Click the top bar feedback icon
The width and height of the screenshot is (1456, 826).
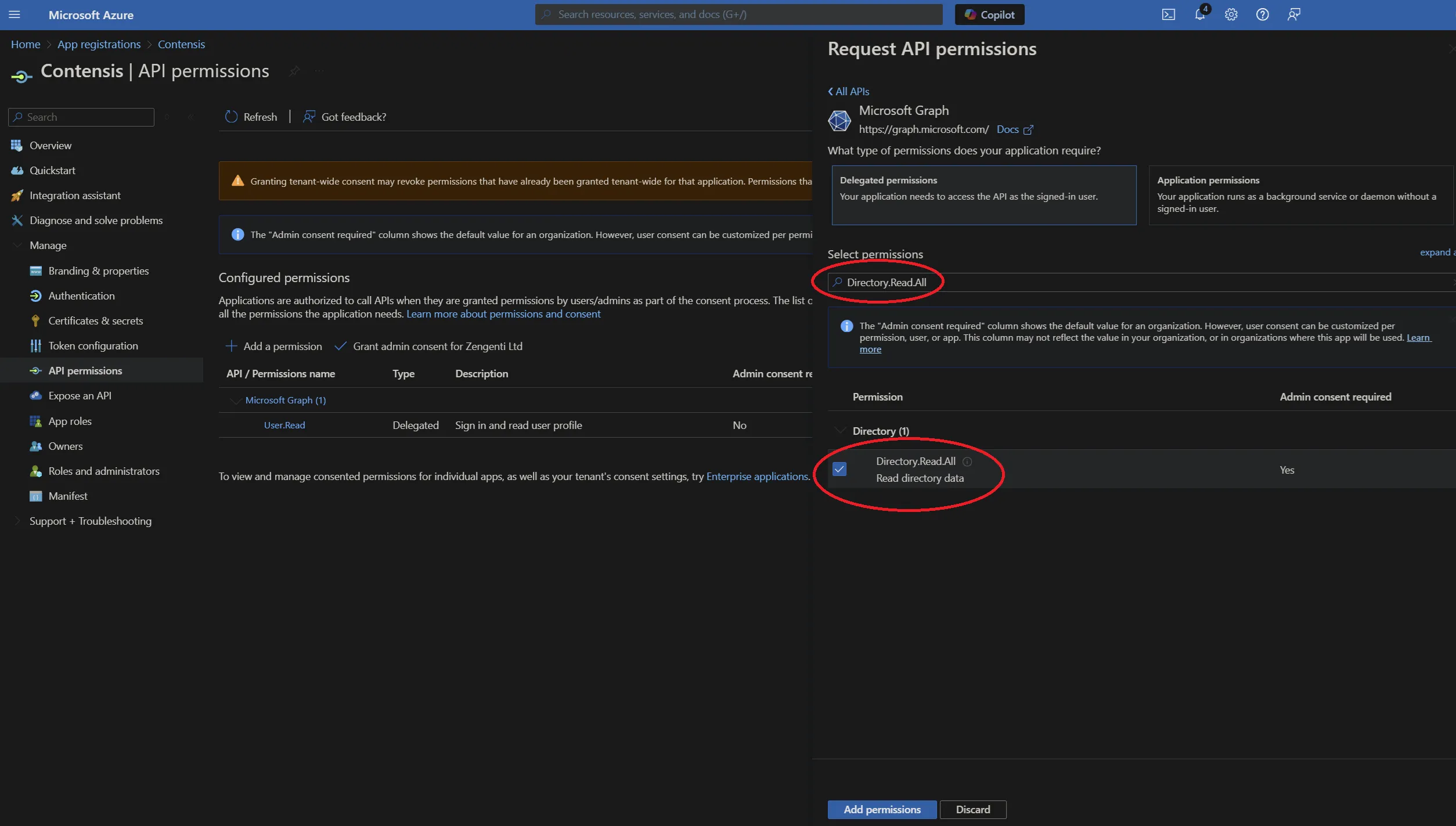(x=1293, y=15)
